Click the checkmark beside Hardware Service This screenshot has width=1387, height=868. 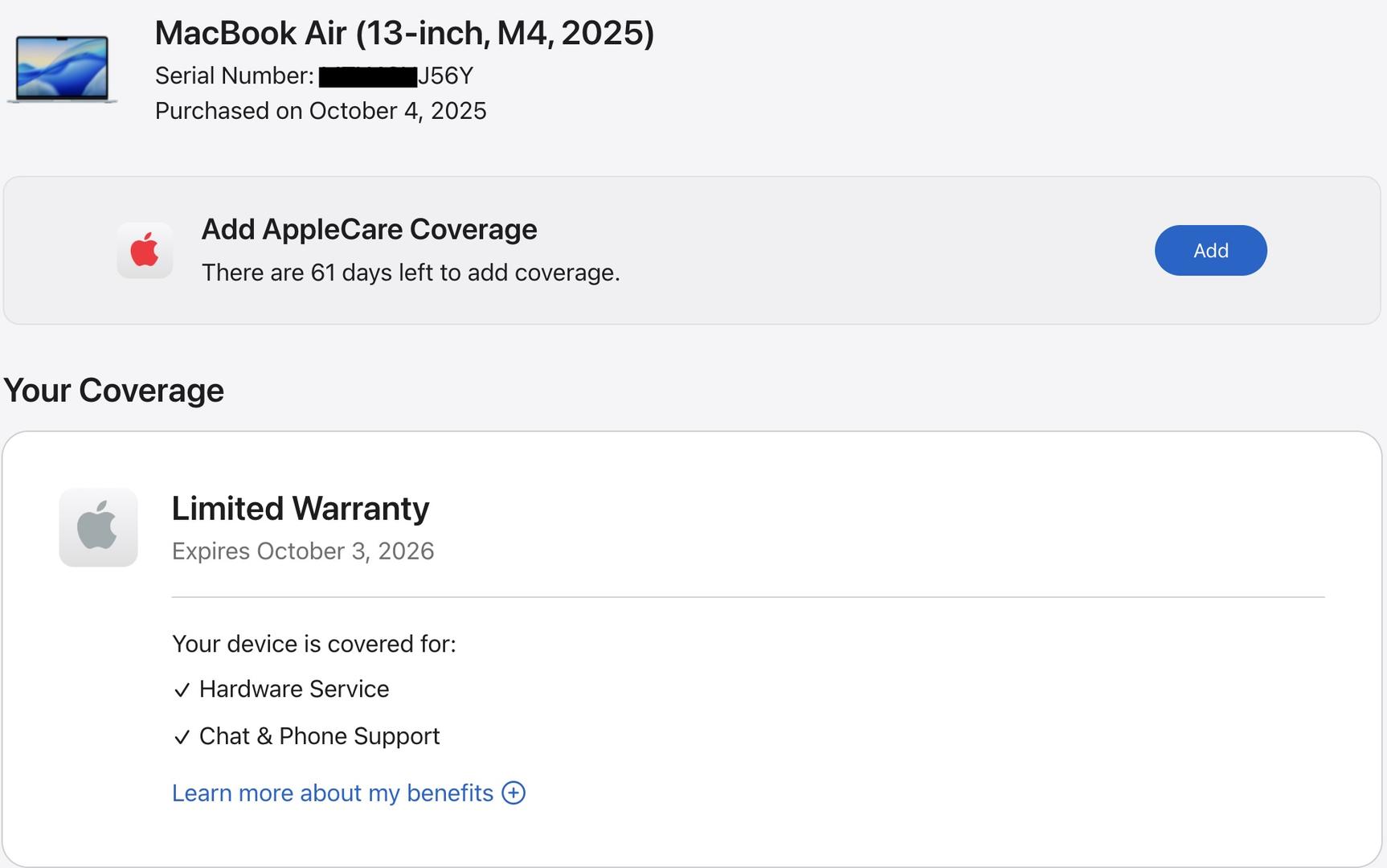click(x=182, y=690)
